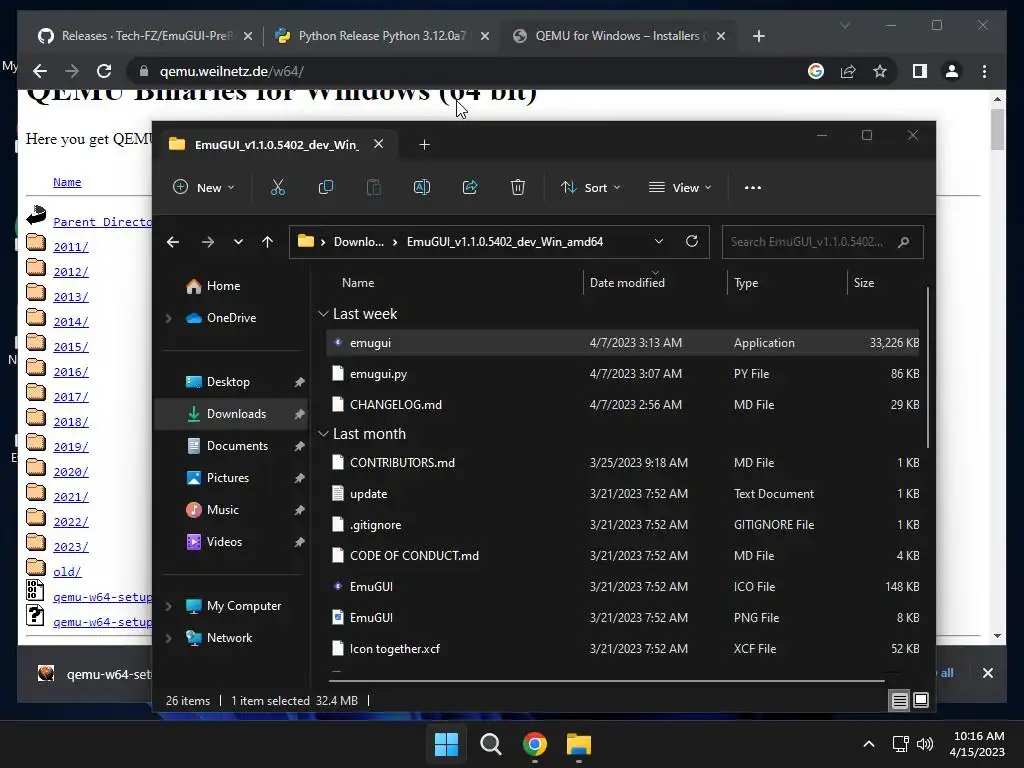Screen dimensions: 1024x768
Task: Bookmark this page with star icon
Action: click(x=880, y=71)
